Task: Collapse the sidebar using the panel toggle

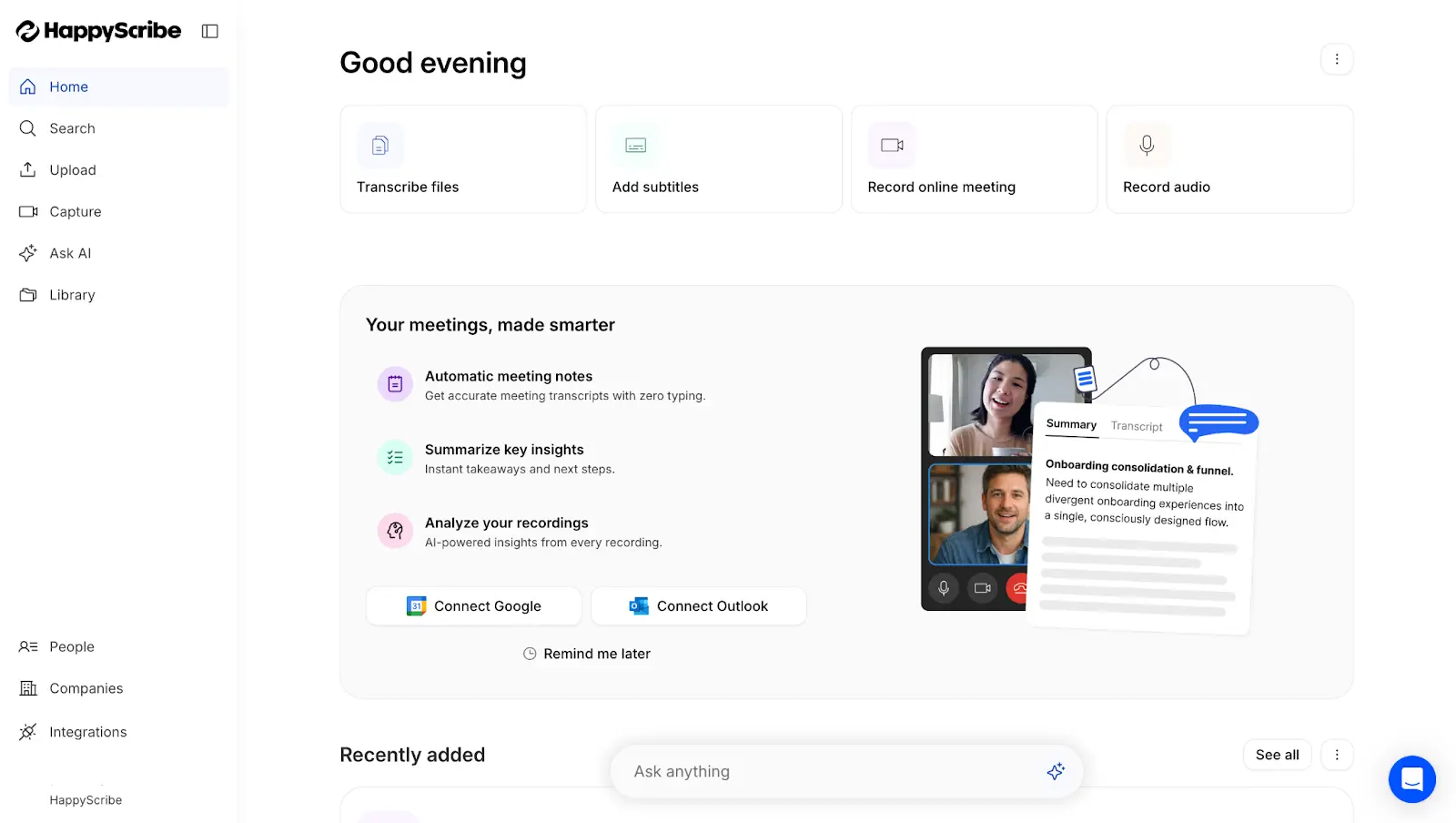Action: [x=209, y=30]
